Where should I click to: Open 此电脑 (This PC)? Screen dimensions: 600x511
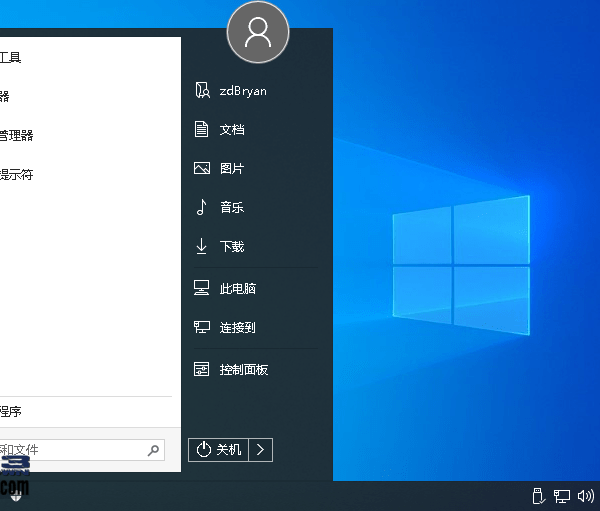point(238,289)
